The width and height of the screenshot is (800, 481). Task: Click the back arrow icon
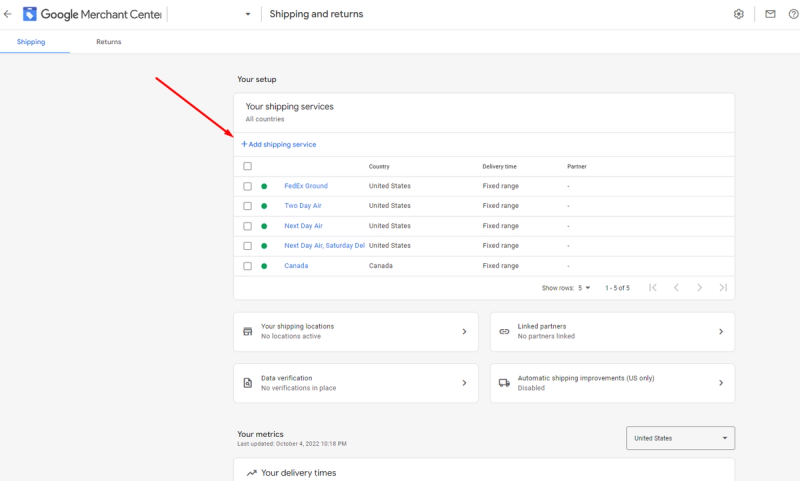coord(7,14)
